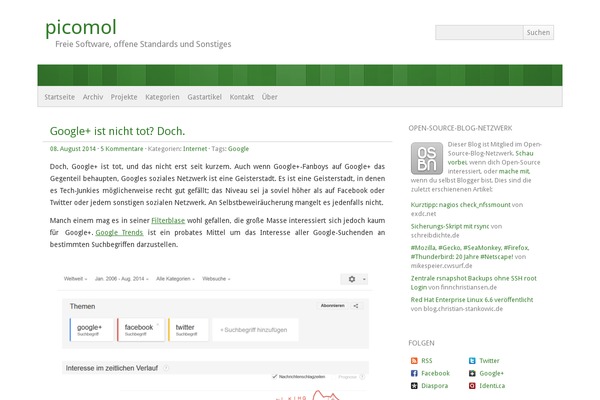The image size is (600, 400).
Task: Open the Kategorien menu item
Action: (162, 97)
